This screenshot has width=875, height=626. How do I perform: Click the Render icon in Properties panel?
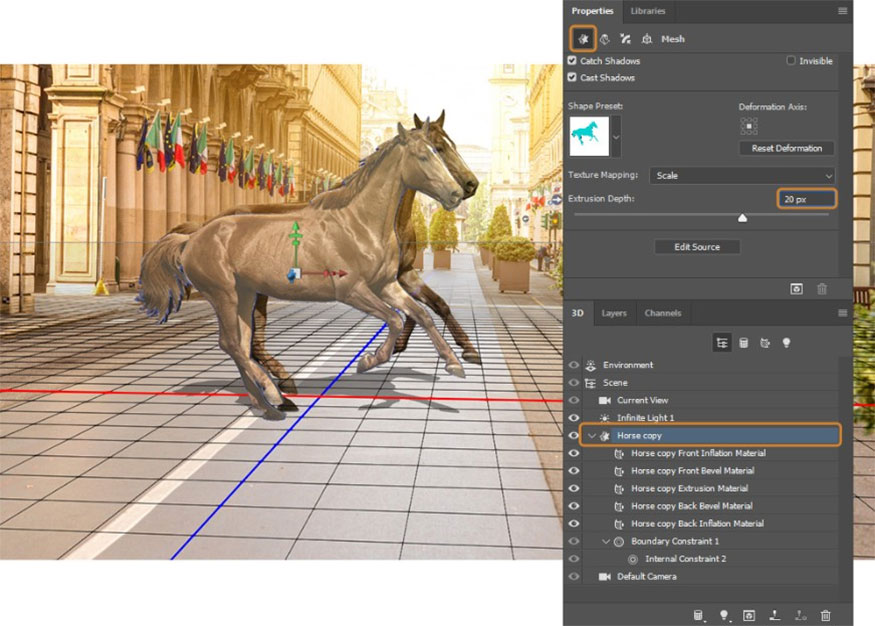[796, 289]
